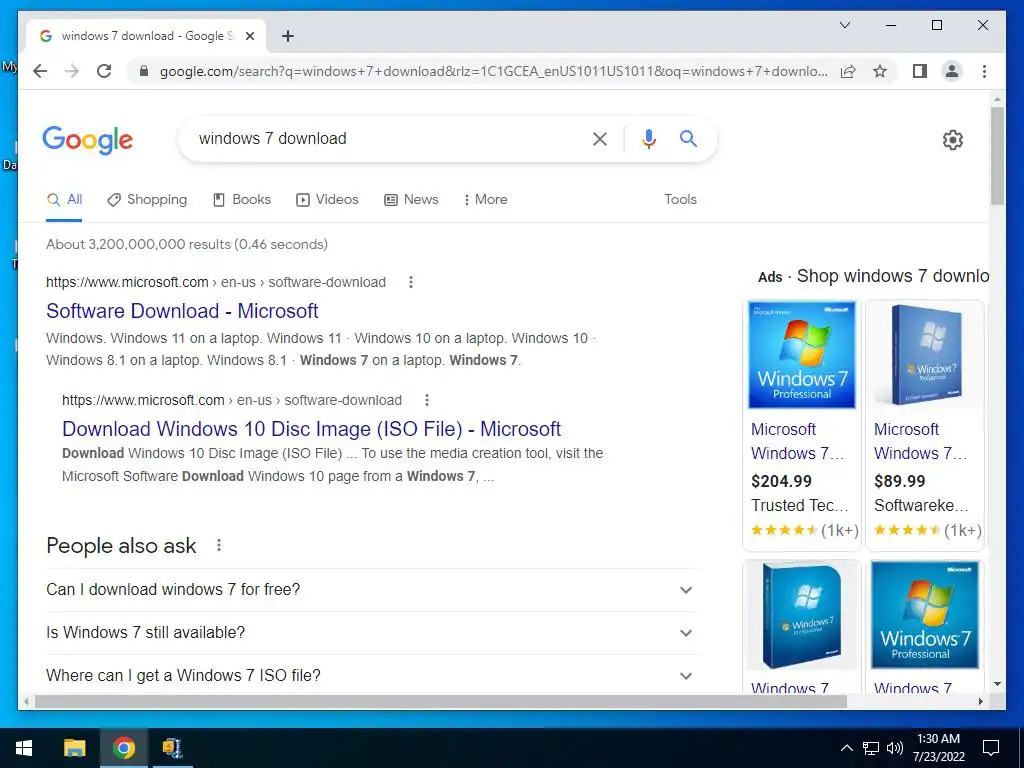Image resolution: width=1024 pixels, height=768 pixels.
Task: Open the search Tools options
Action: (680, 200)
